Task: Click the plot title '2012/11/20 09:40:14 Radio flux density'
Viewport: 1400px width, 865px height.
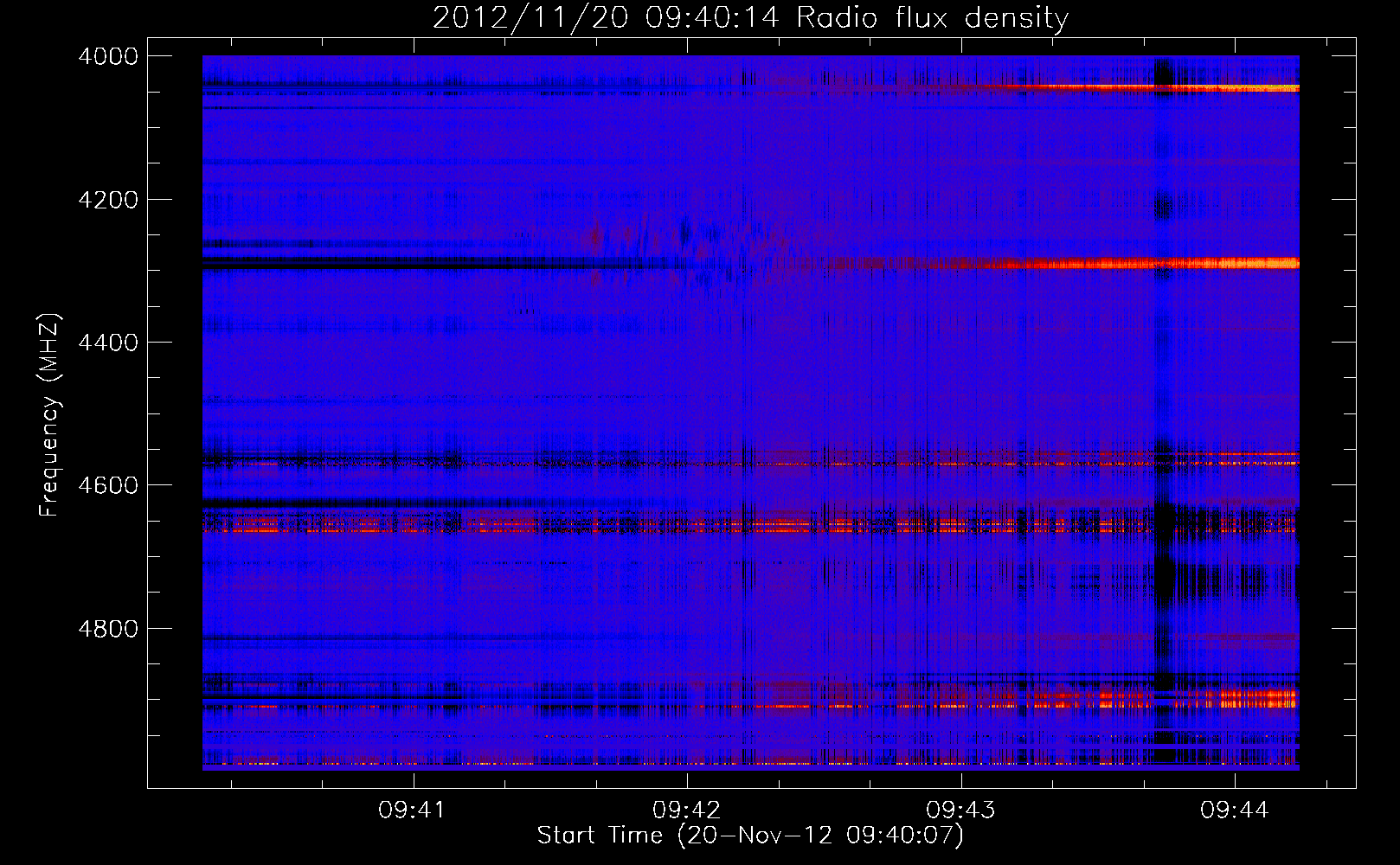Action: (750, 17)
